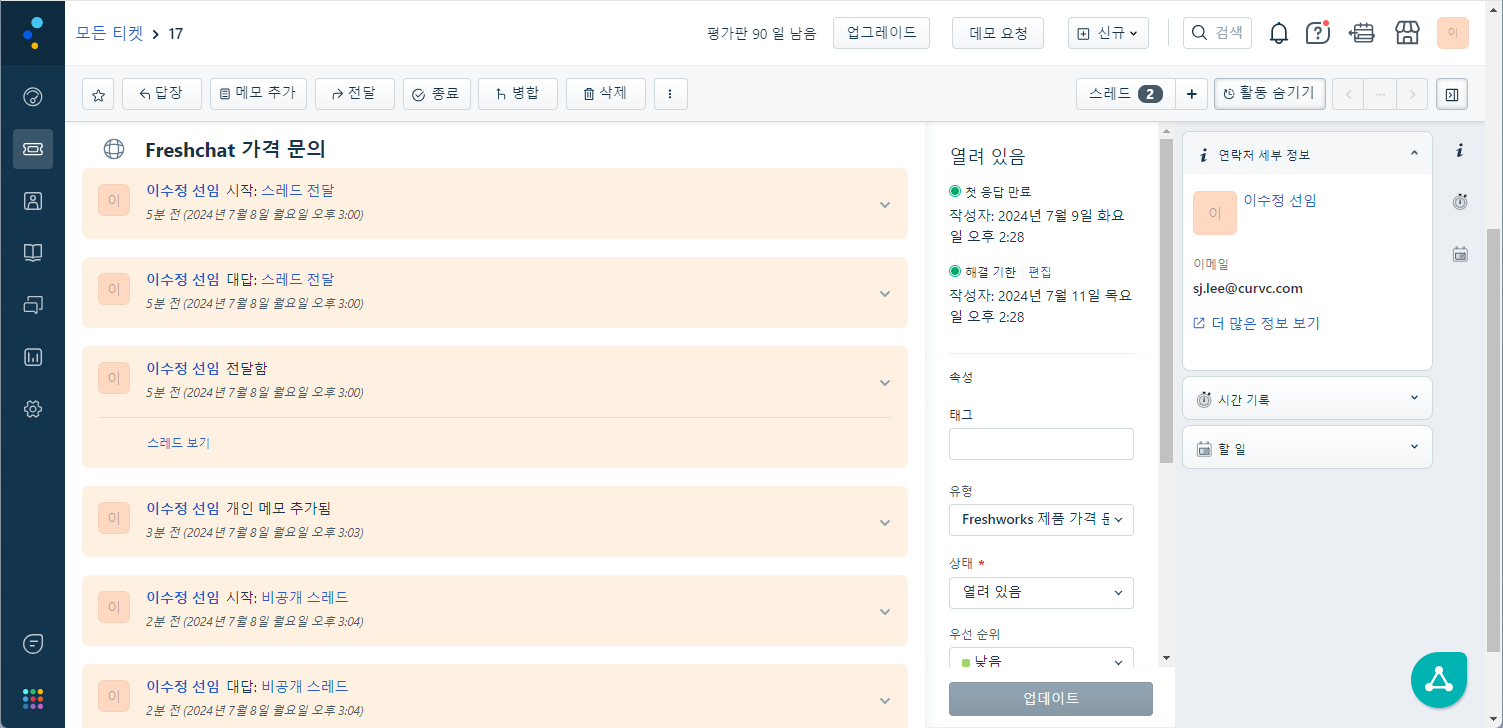
Task: Open the ticket shortcuts icon beside help
Action: [x=1362, y=33]
